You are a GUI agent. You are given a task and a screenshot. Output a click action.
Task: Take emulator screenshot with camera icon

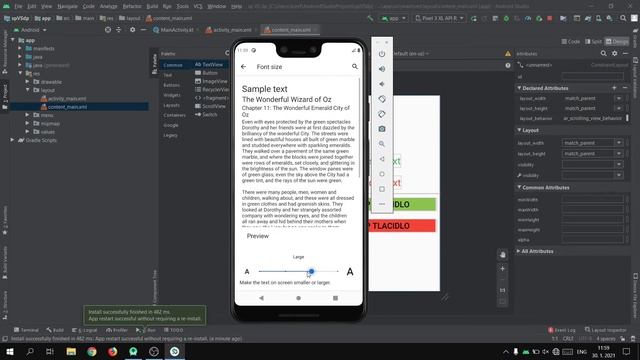point(382,129)
